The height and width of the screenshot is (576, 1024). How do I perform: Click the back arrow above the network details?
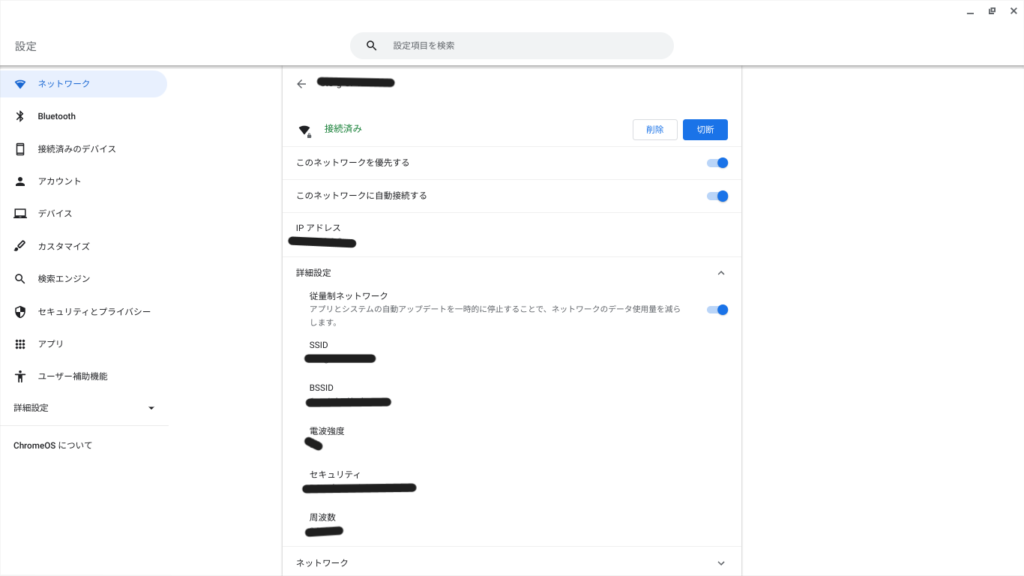coord(301,84)
